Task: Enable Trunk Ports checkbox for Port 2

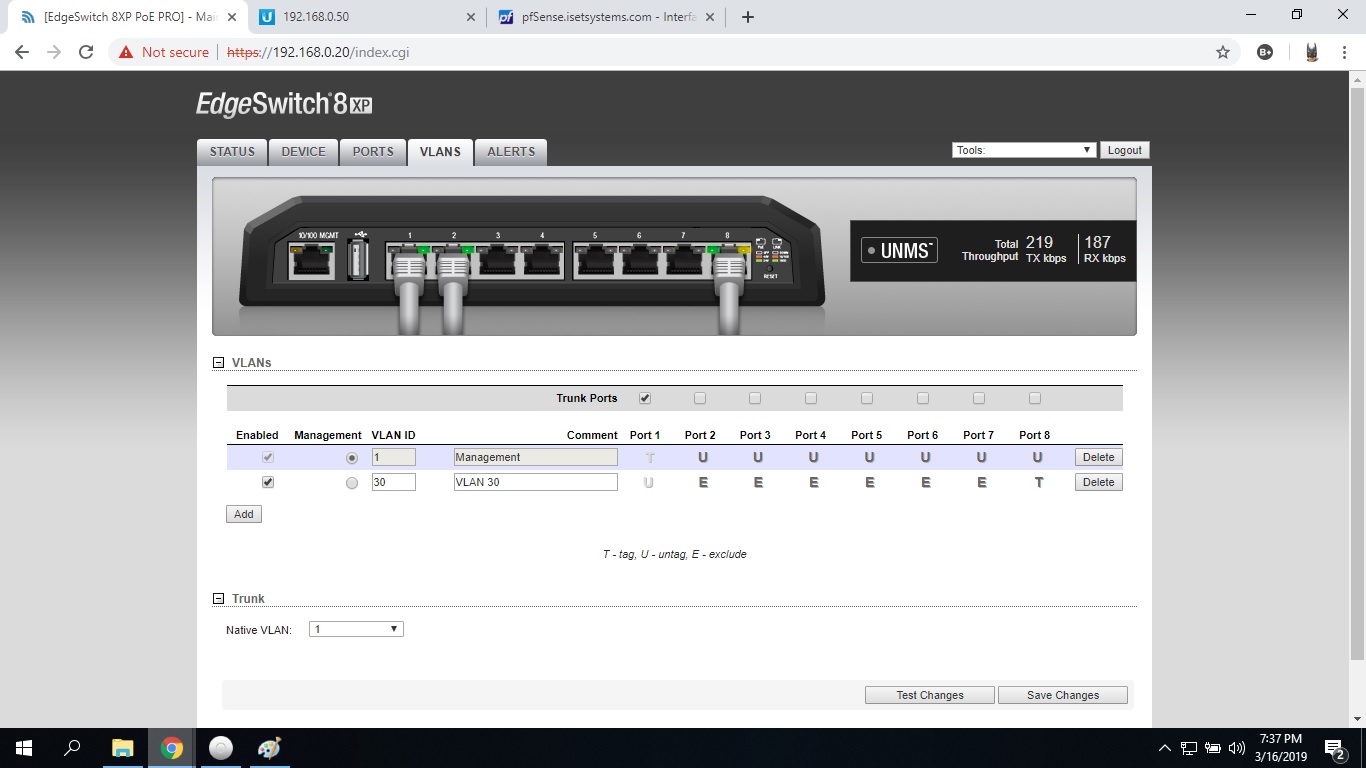Action: (700, 398)
